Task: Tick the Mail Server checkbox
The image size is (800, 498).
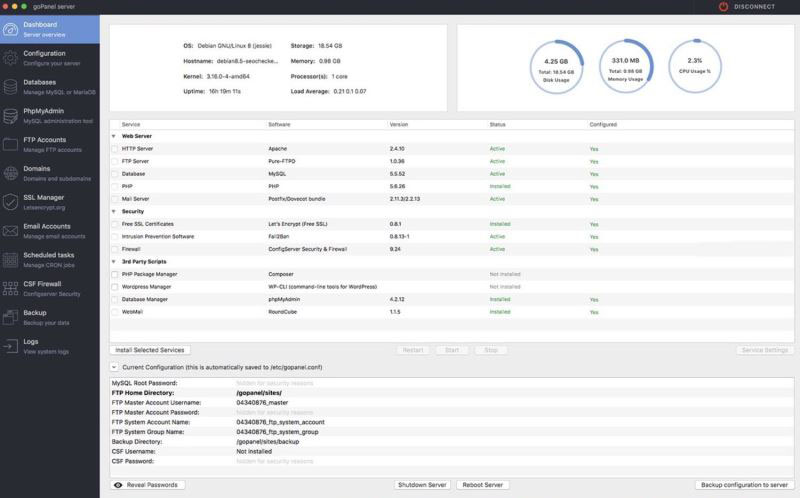Action: (x=115, y=199)
